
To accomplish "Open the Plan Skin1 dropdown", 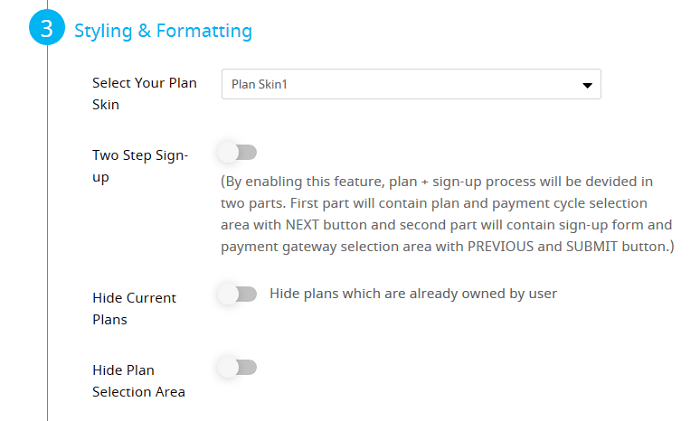I will point(411,84).
